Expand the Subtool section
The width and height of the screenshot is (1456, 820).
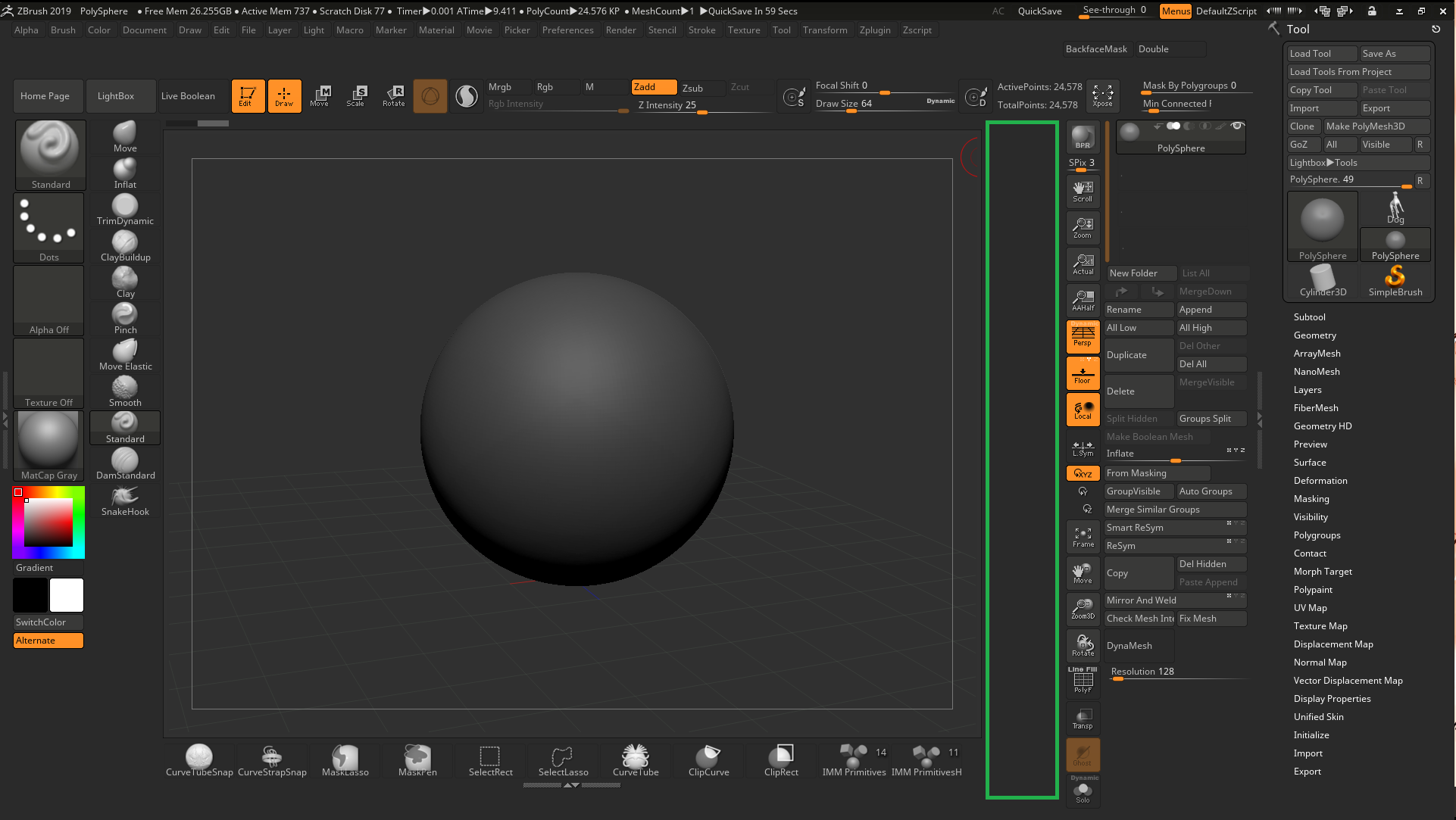pyautogui.click(x=1309, y=317)
